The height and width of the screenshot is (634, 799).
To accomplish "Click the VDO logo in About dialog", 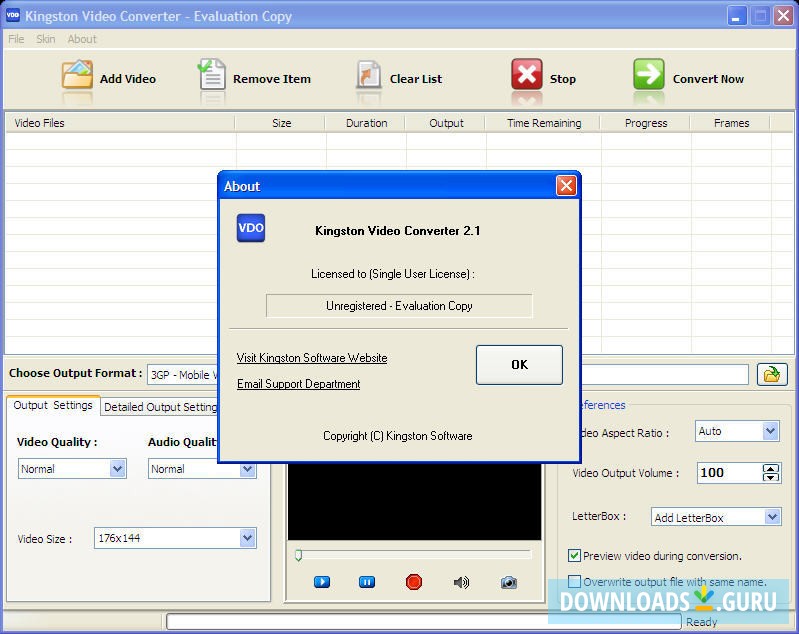I will [x=251, y=228].
